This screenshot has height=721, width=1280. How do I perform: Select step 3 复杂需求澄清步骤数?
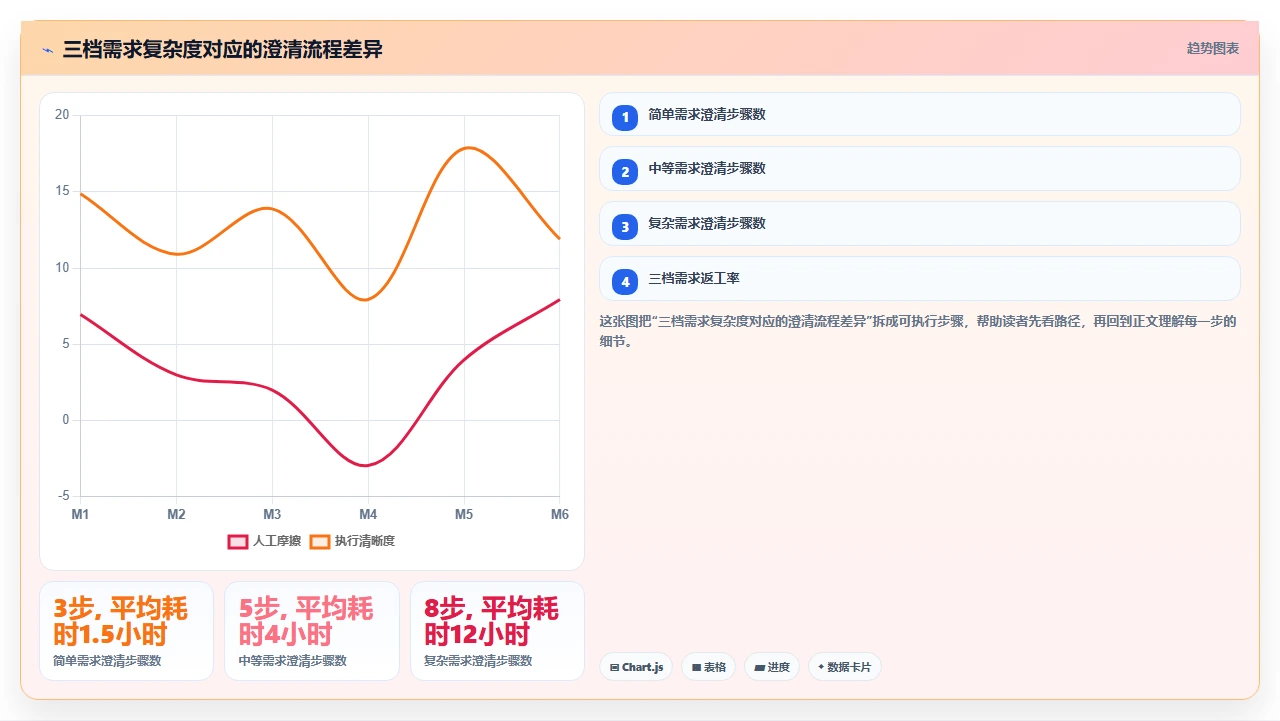tap(920, 224)
